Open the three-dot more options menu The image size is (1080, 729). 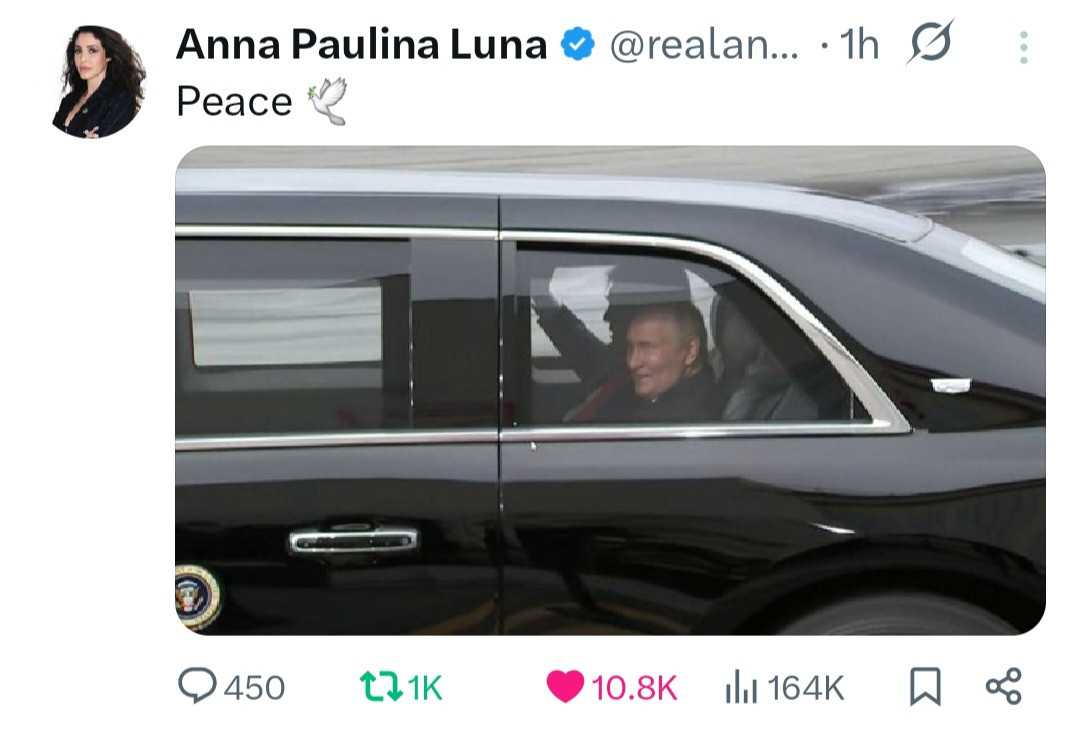[x=1024, y=48]
